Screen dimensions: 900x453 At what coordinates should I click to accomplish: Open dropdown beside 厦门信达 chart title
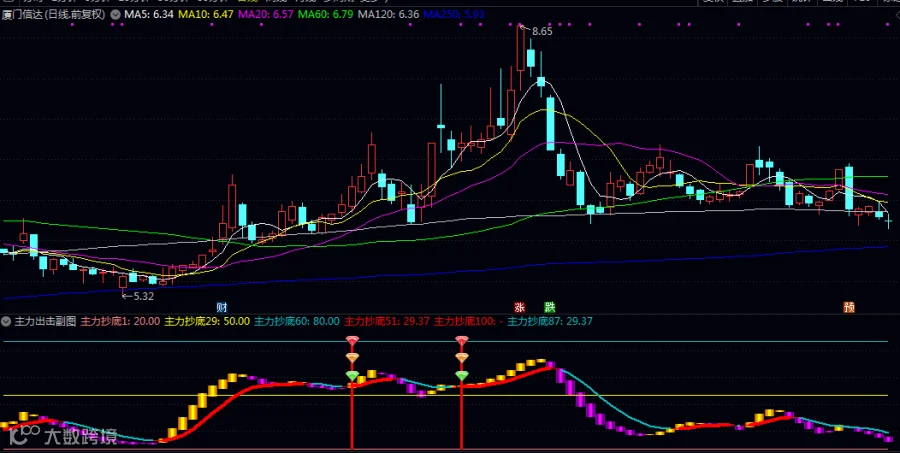coord(115,14)
